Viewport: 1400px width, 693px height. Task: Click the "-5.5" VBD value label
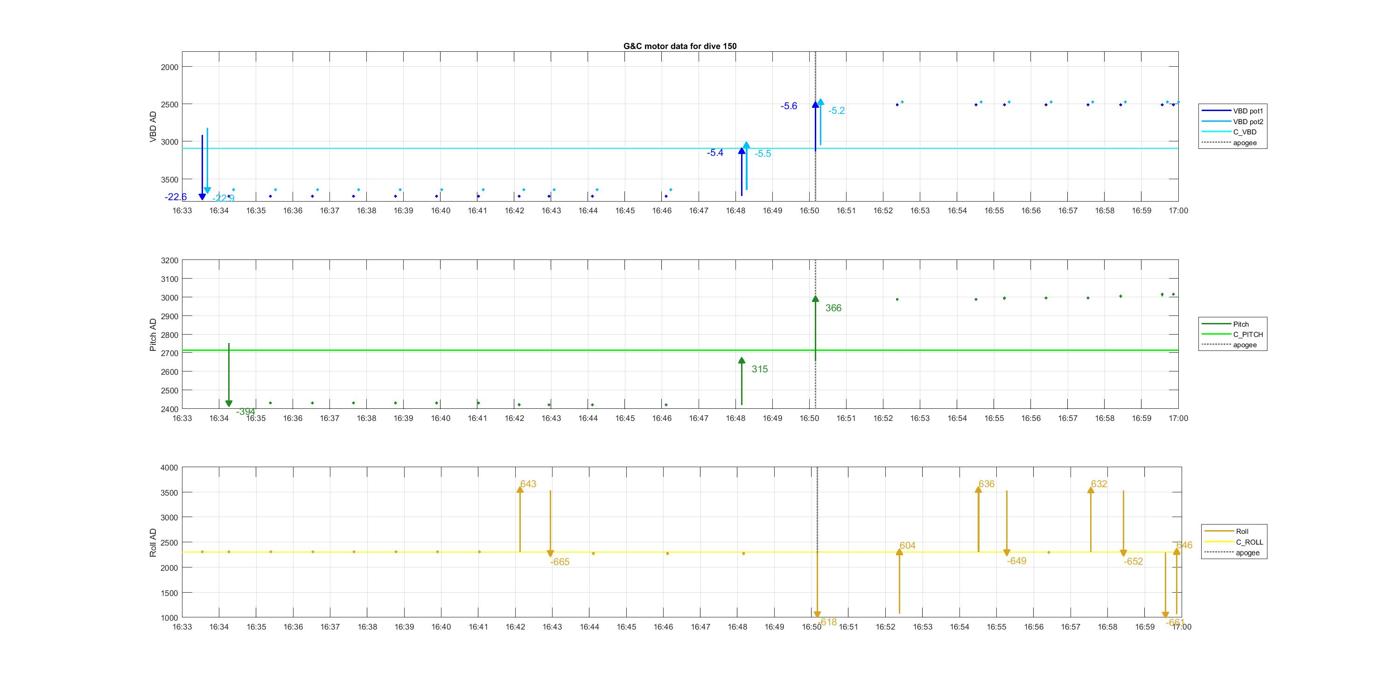pyautogui.click(x=763, y=154)
